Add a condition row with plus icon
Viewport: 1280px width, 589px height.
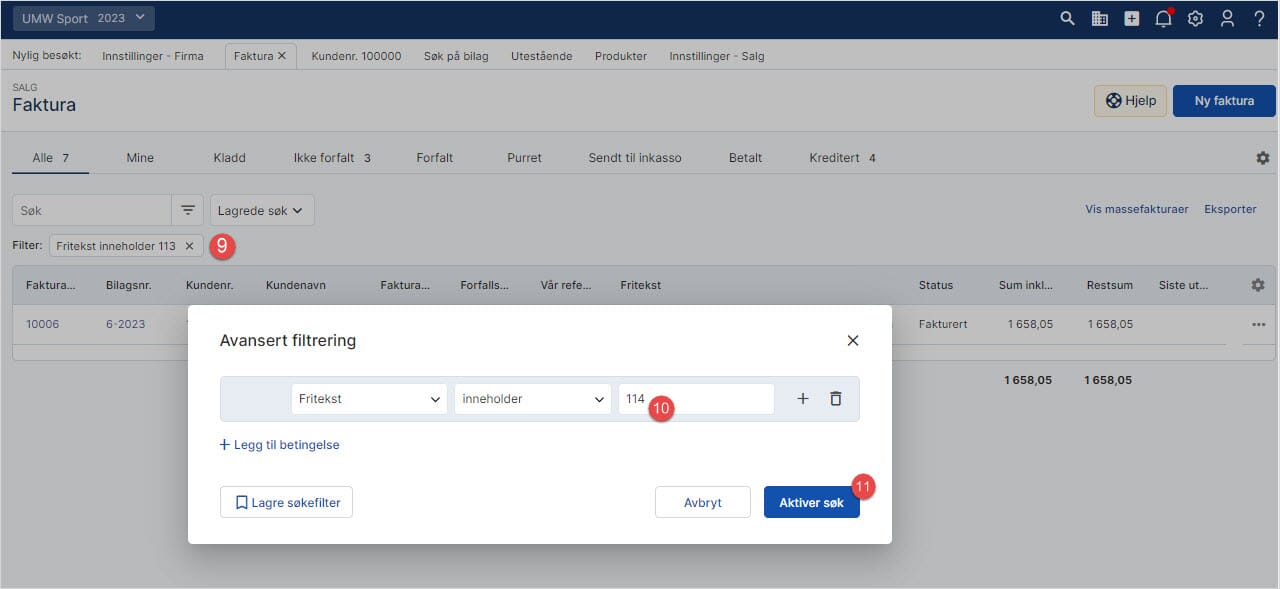click(x=802, y=399)
